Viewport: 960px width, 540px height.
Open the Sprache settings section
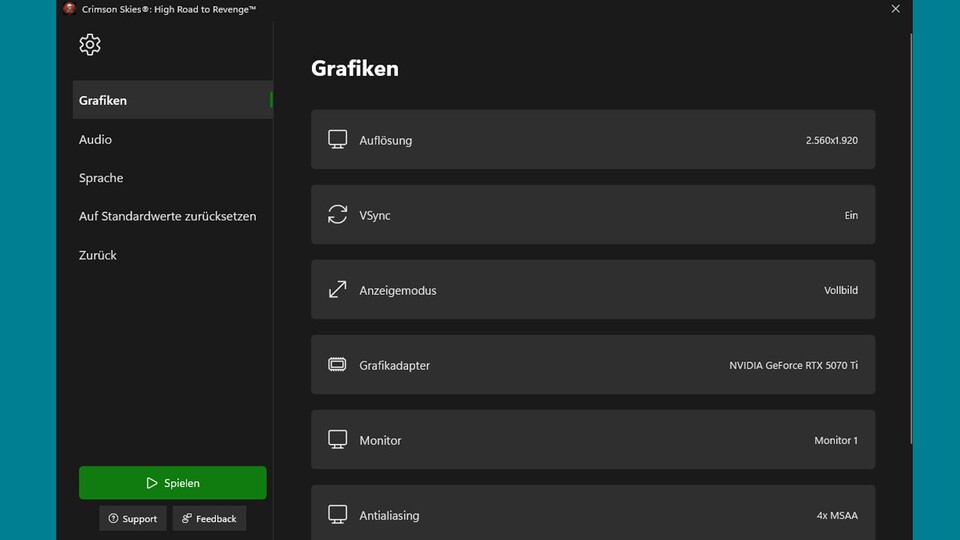point(101,178)
